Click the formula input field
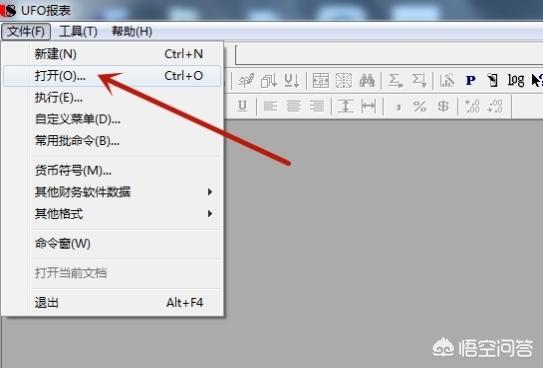This screenshot has height=368, width=543. pos(389,54)
